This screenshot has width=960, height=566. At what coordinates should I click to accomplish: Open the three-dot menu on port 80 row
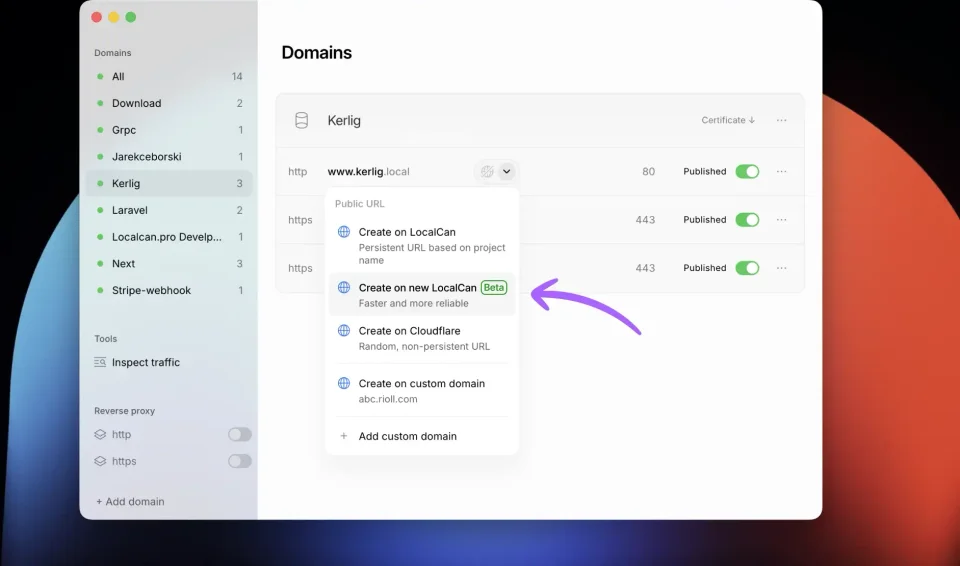click(x=781, y=172)
